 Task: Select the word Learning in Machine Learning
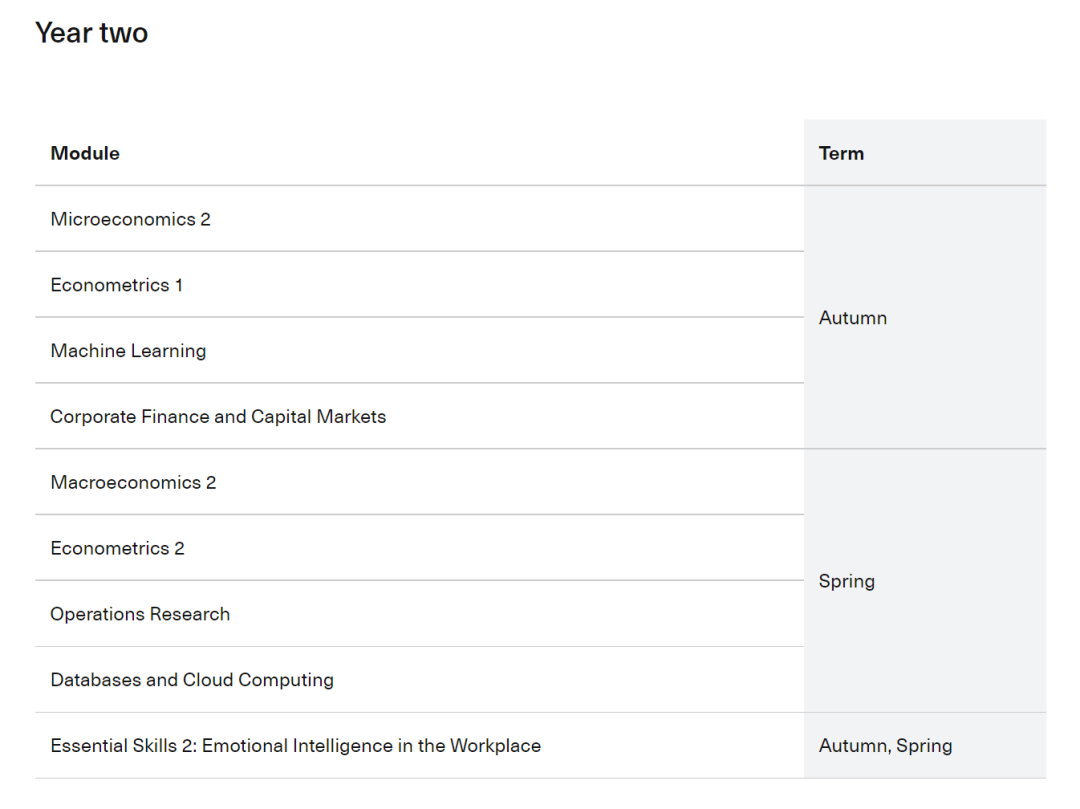(x=168, y=351)
